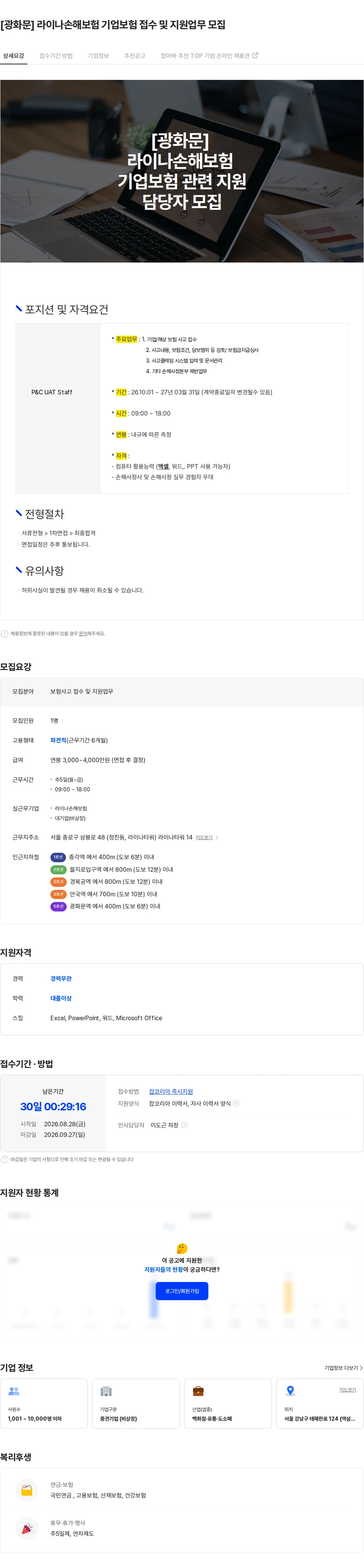Click the 대졸이상 education requirement
364x1568 pixels.
(x=61, y=998)
